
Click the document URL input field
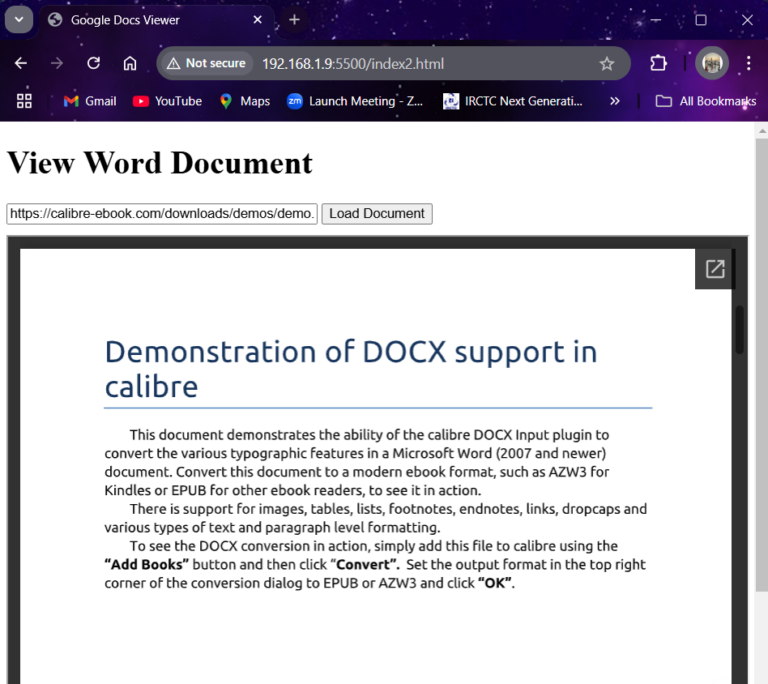(162, 214)
